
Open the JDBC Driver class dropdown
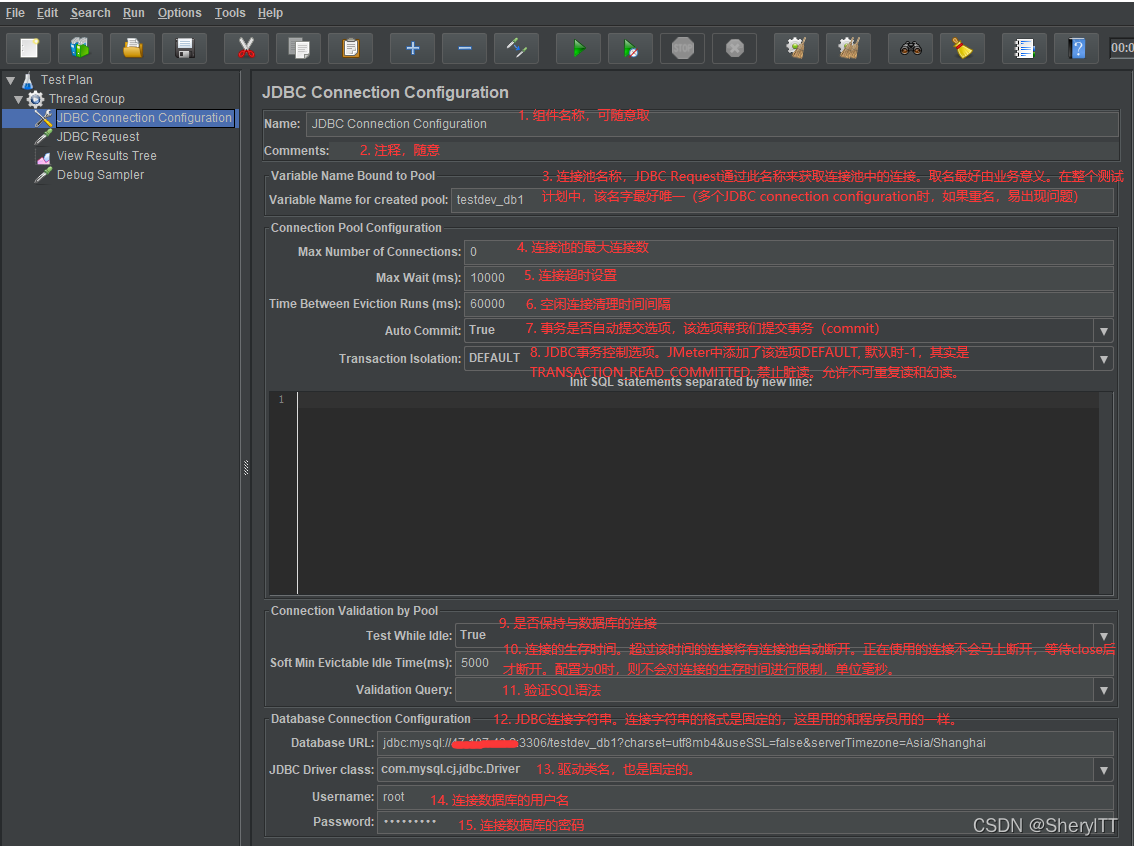click(x=1104, y=770)
